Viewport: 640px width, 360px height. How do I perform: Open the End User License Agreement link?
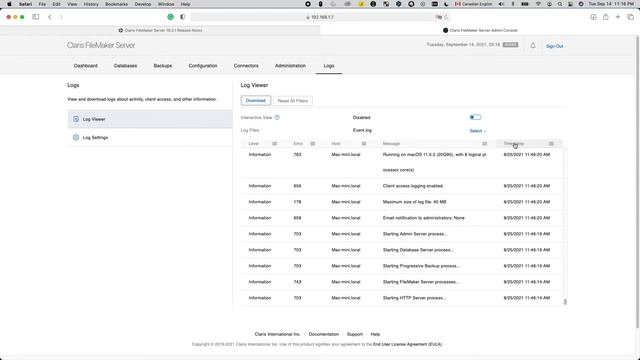coord(407,344)
